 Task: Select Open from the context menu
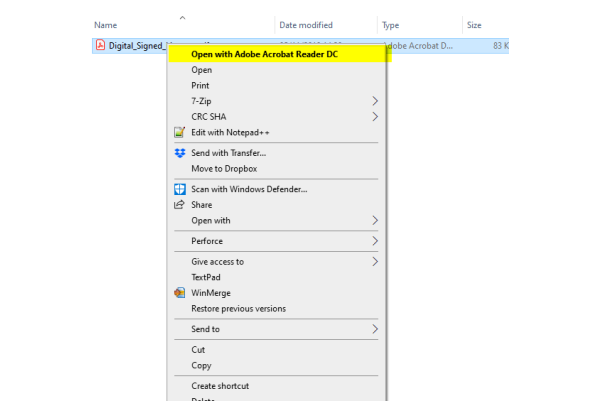[x=277, y=70]
